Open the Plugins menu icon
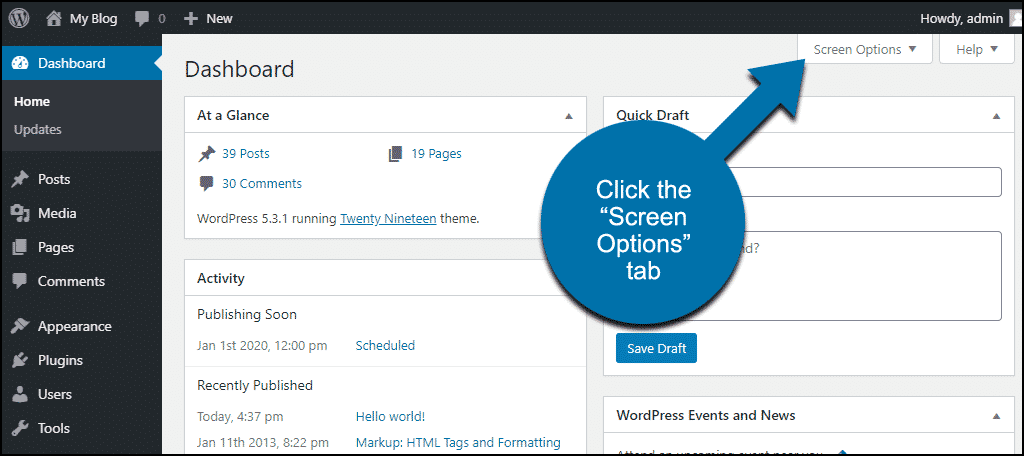The width and height of the screenshot is (1024, 456). (19, 360)
